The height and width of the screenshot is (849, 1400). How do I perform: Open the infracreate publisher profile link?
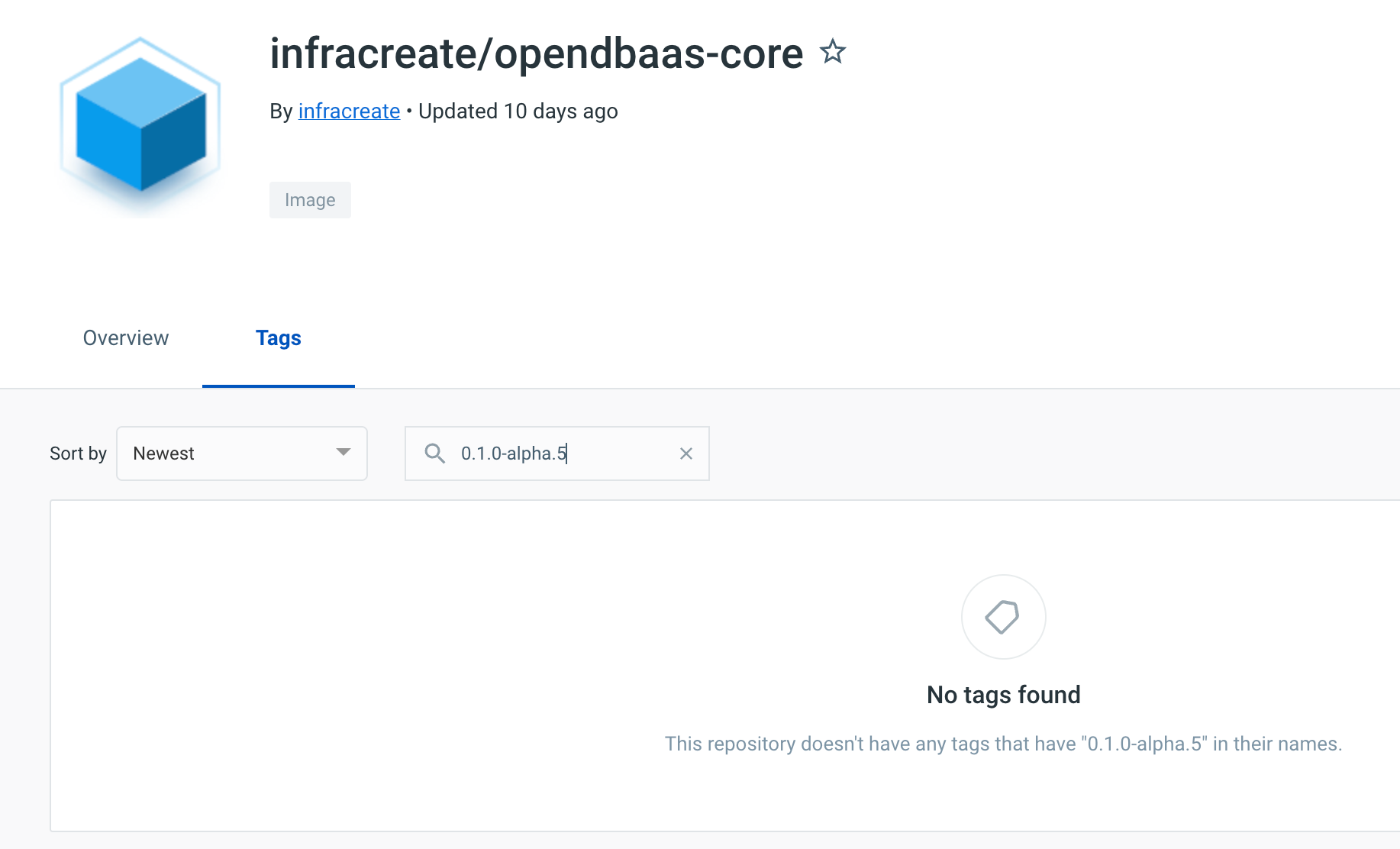coord(348,111)
